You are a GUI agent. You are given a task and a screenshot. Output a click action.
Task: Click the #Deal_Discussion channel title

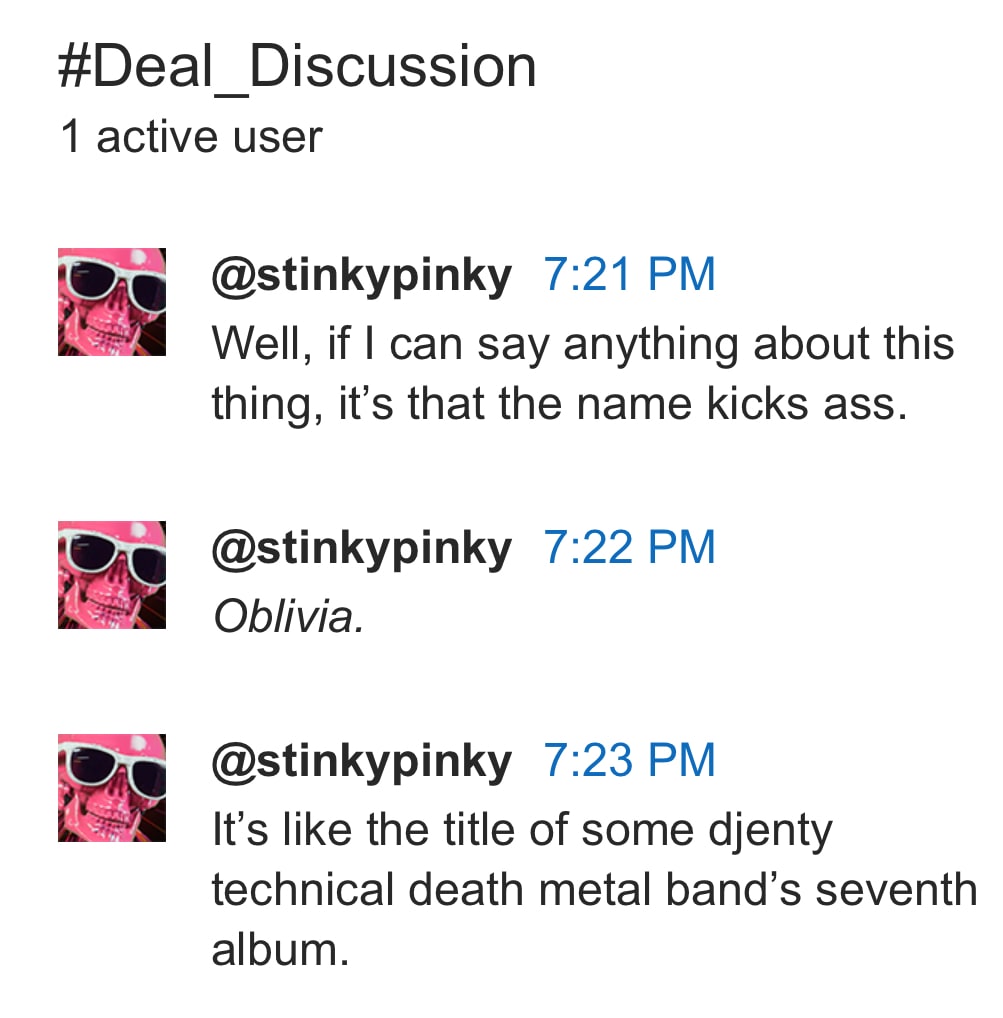(x=297, y=68)
